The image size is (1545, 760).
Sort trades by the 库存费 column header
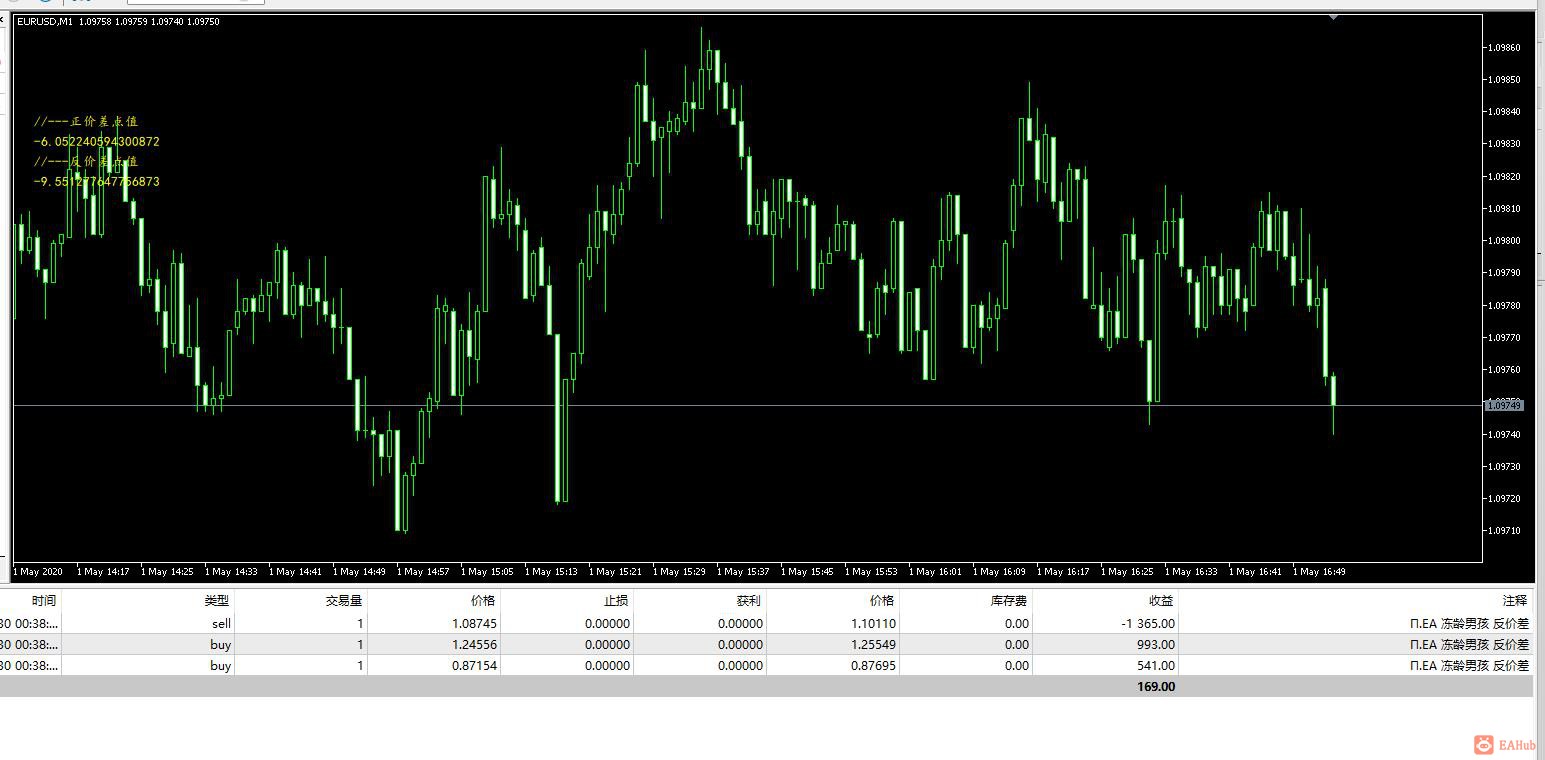coord(1007,600)
